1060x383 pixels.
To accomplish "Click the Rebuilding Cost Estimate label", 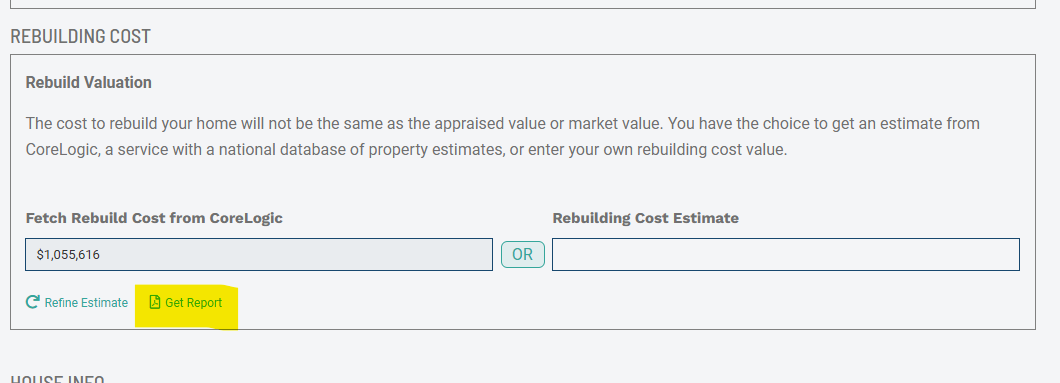I will pyautogui.click(x=646, y=218).
